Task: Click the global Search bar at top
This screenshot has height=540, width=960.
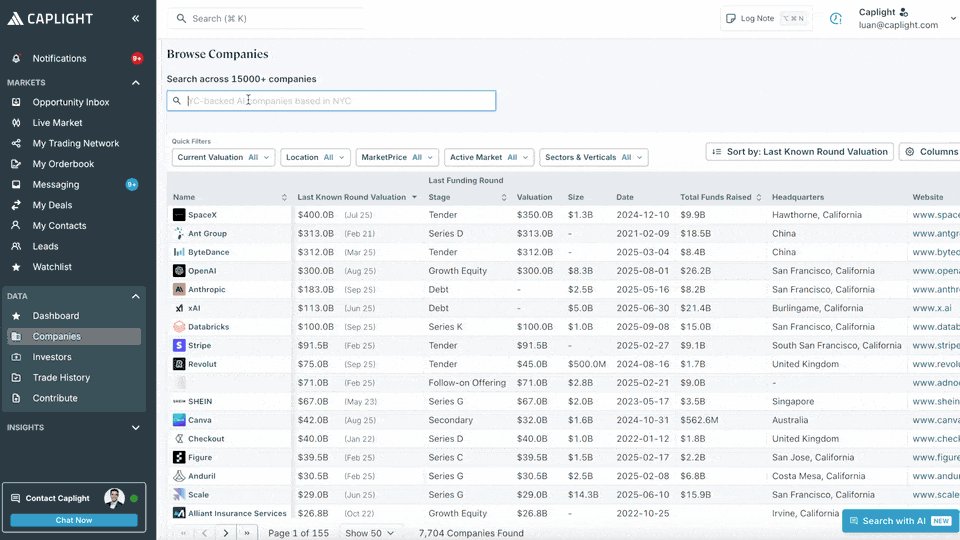Action: pyautogui.click(x=266, y=18)
